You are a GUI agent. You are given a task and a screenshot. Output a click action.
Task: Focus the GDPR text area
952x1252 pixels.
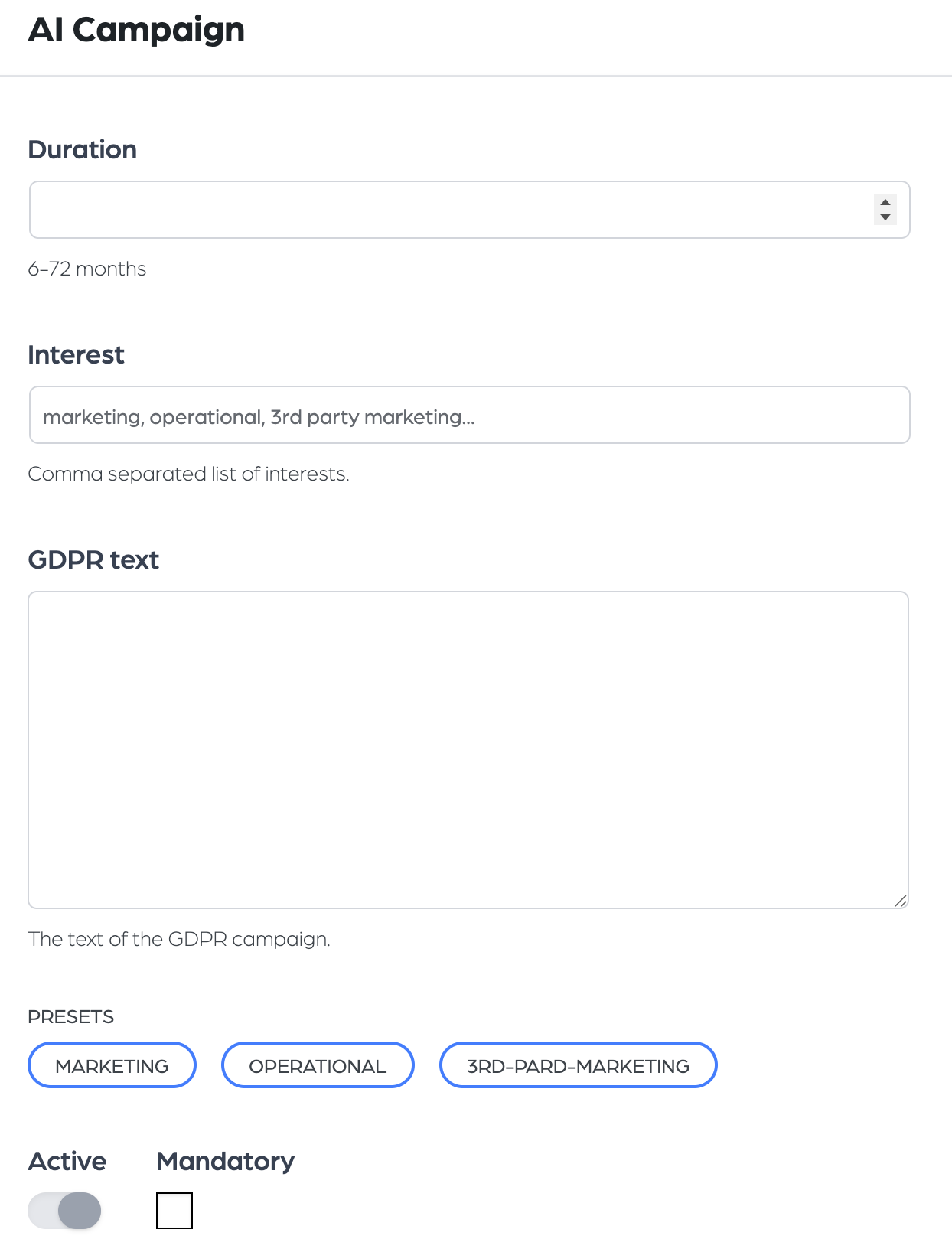[468, 750]
